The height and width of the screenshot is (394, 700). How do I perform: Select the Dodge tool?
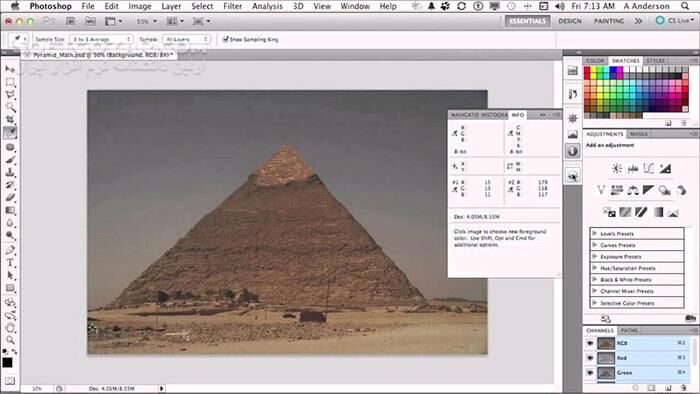(x=10, y=235)
